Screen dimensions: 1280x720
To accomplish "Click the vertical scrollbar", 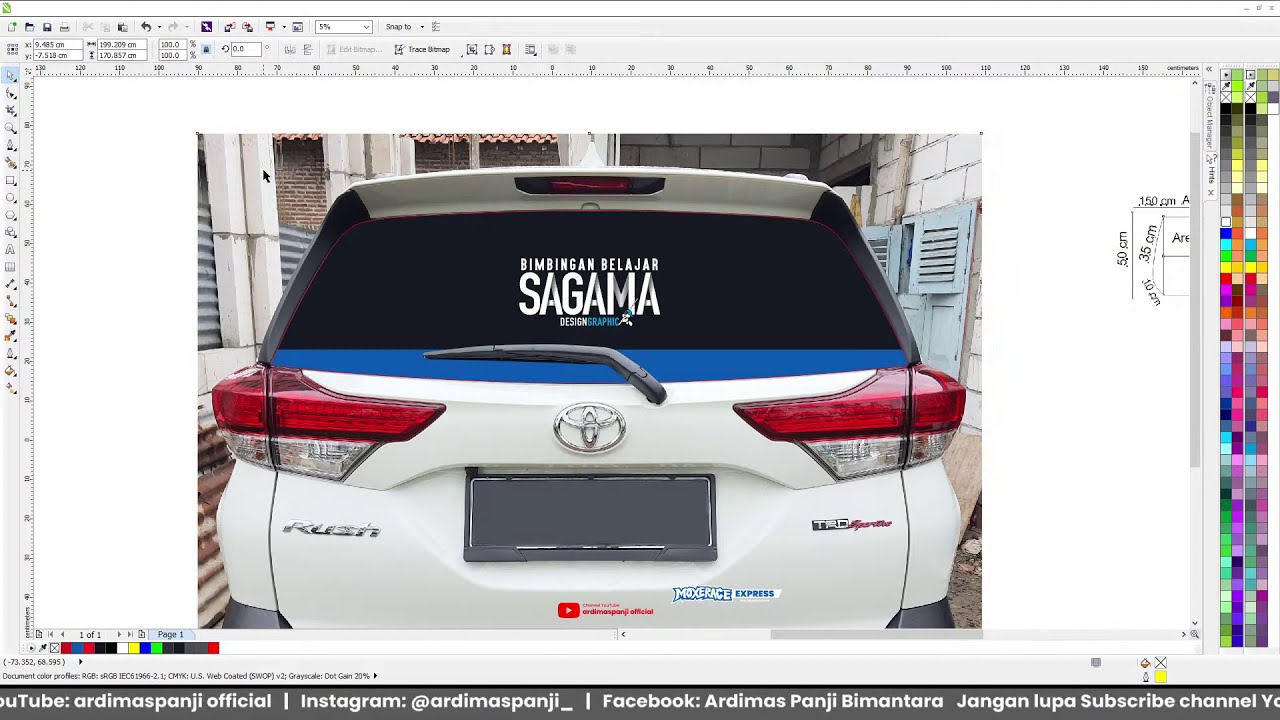I will tap(1194, 300).
